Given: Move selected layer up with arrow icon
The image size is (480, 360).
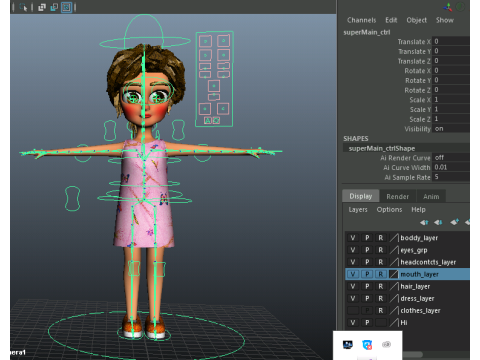Looking at the screenshot, I should pyautogui.click(x=424, y=222).
